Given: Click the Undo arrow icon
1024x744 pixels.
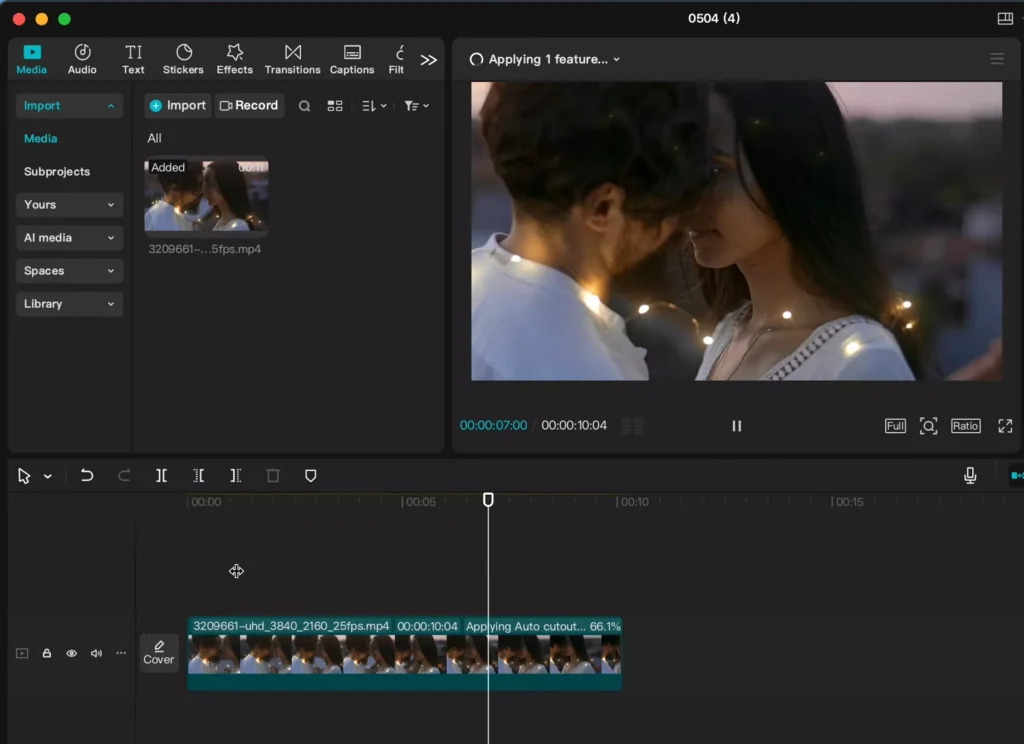Looking at the screenshot, I should [86, 476].
